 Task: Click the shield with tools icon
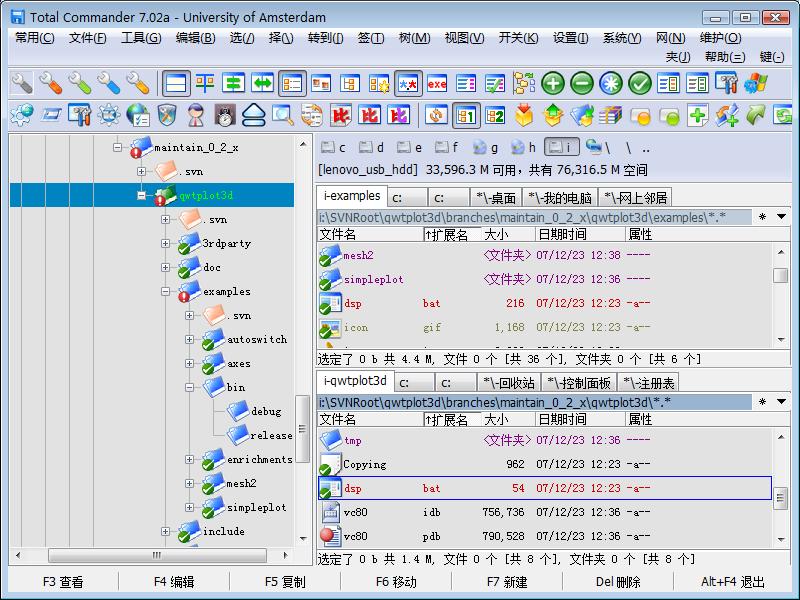pos(167,115)
